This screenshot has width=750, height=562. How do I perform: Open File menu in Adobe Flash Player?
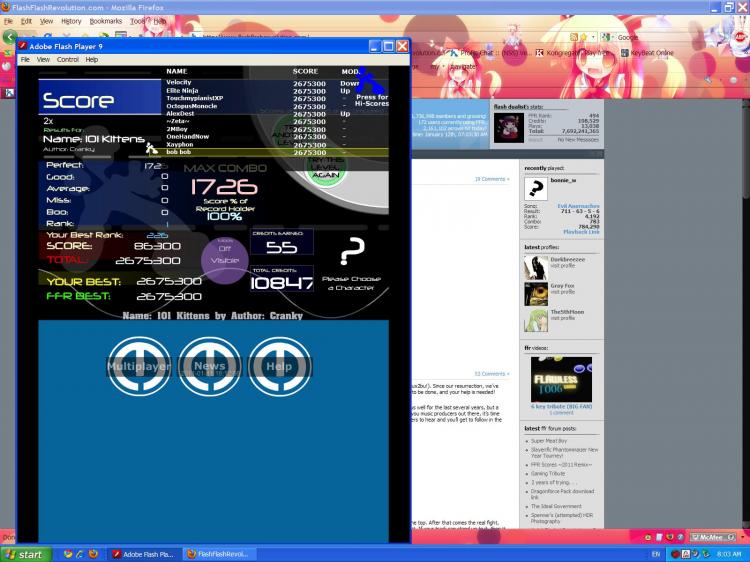coord(25,60)
